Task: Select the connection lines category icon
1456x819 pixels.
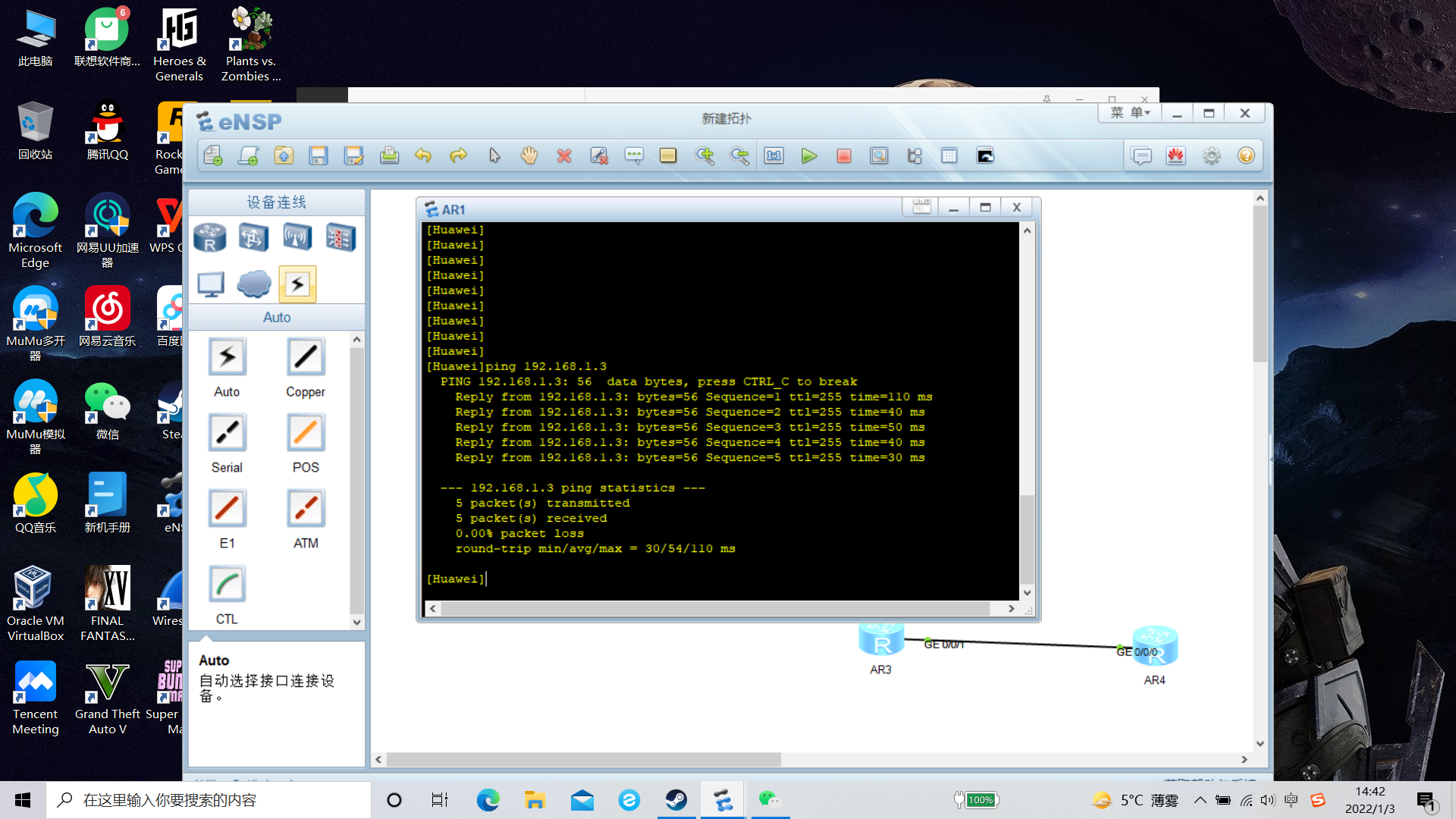Action: click(297, 284)
